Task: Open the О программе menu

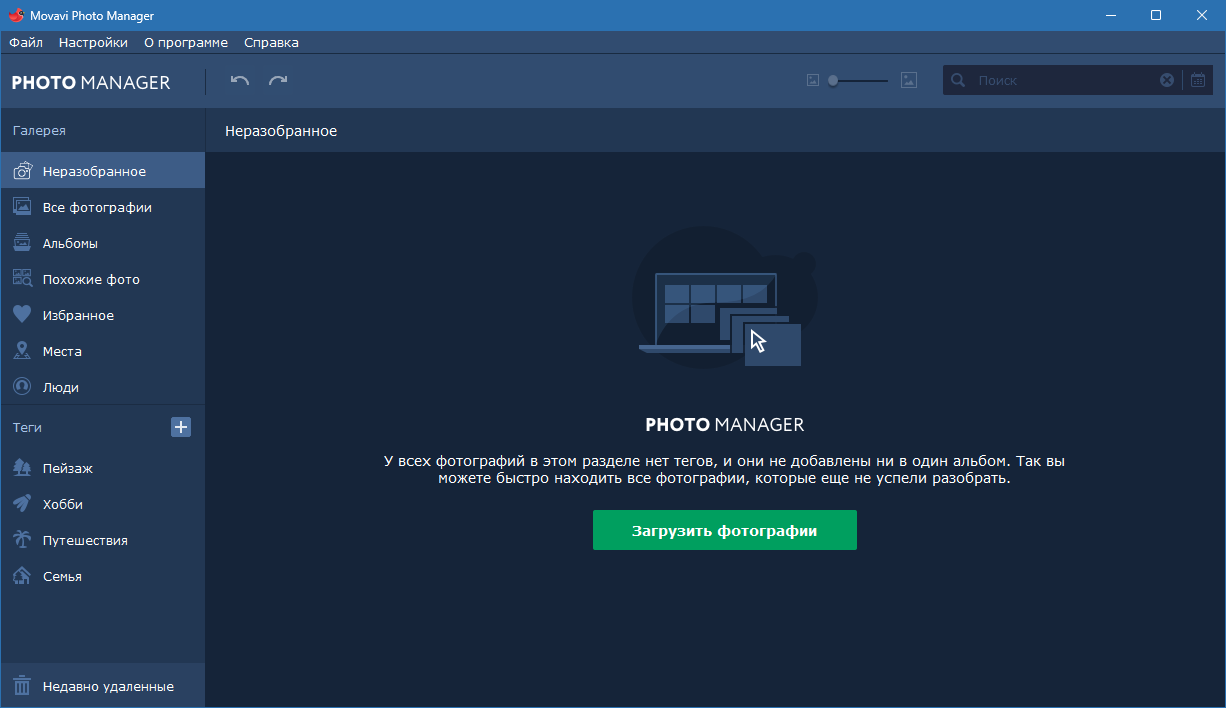Action: (186, 42)
